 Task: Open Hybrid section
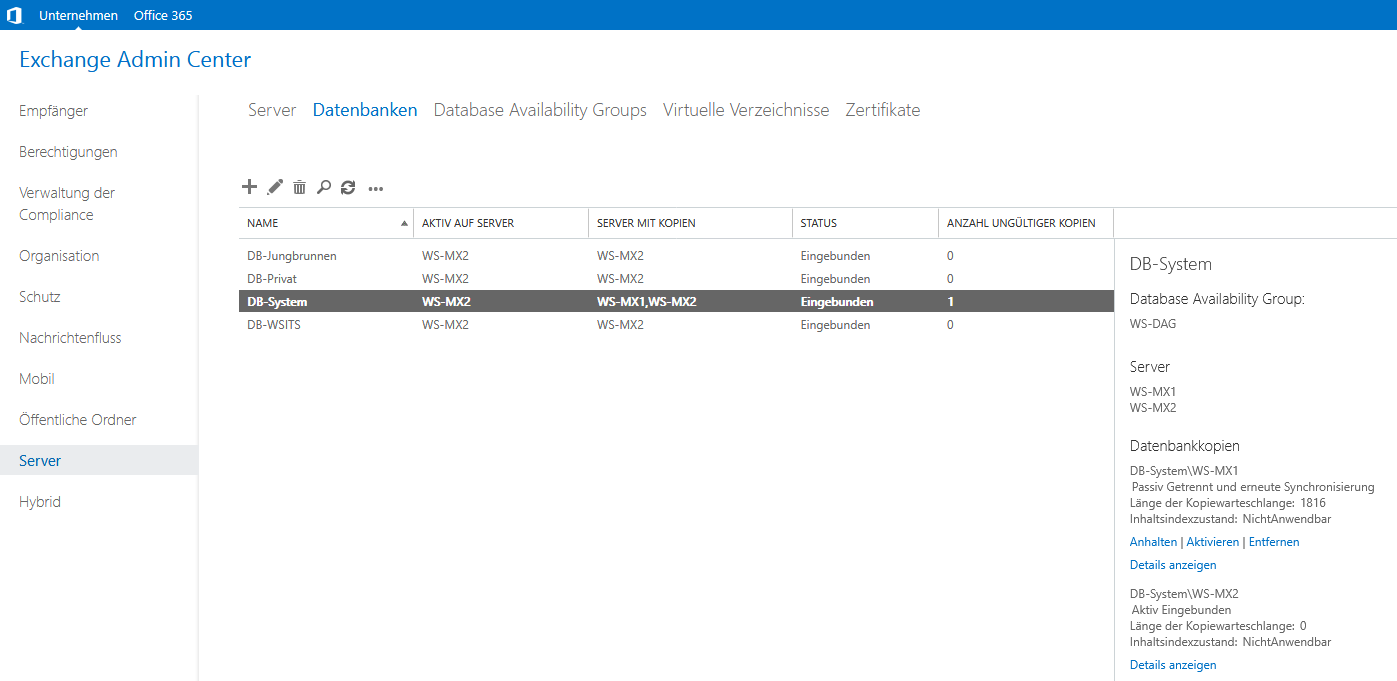(40, 502)
